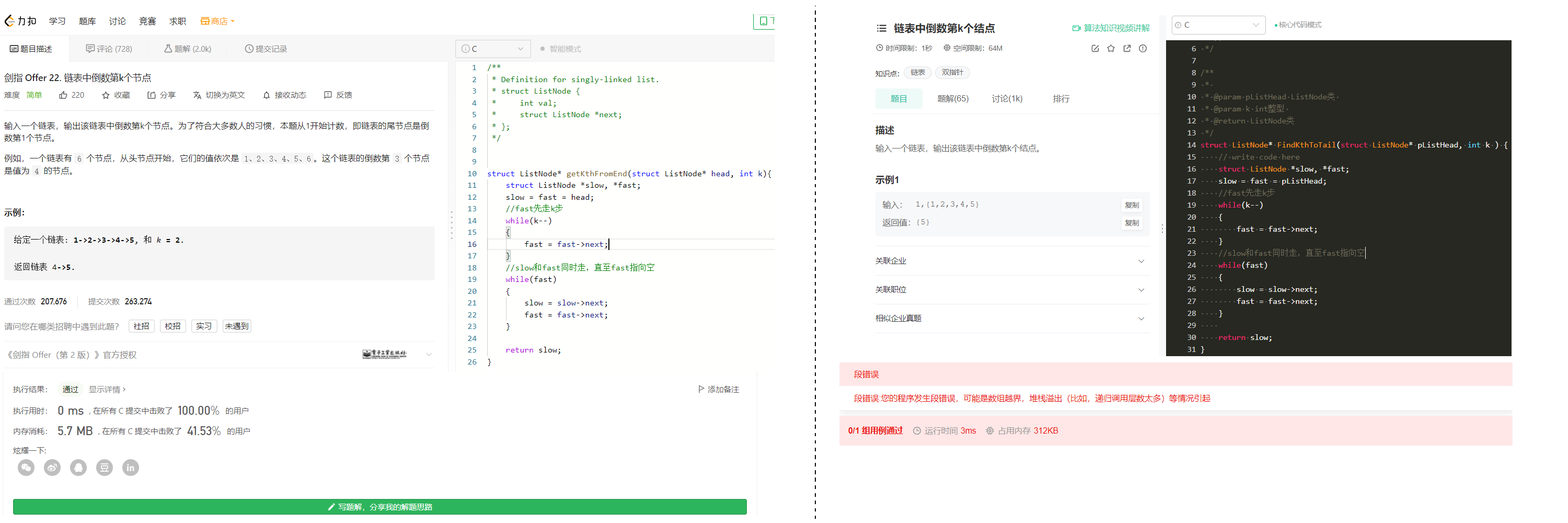Click the panel splitter dots beside dark editor

[x=1162, y=229]
